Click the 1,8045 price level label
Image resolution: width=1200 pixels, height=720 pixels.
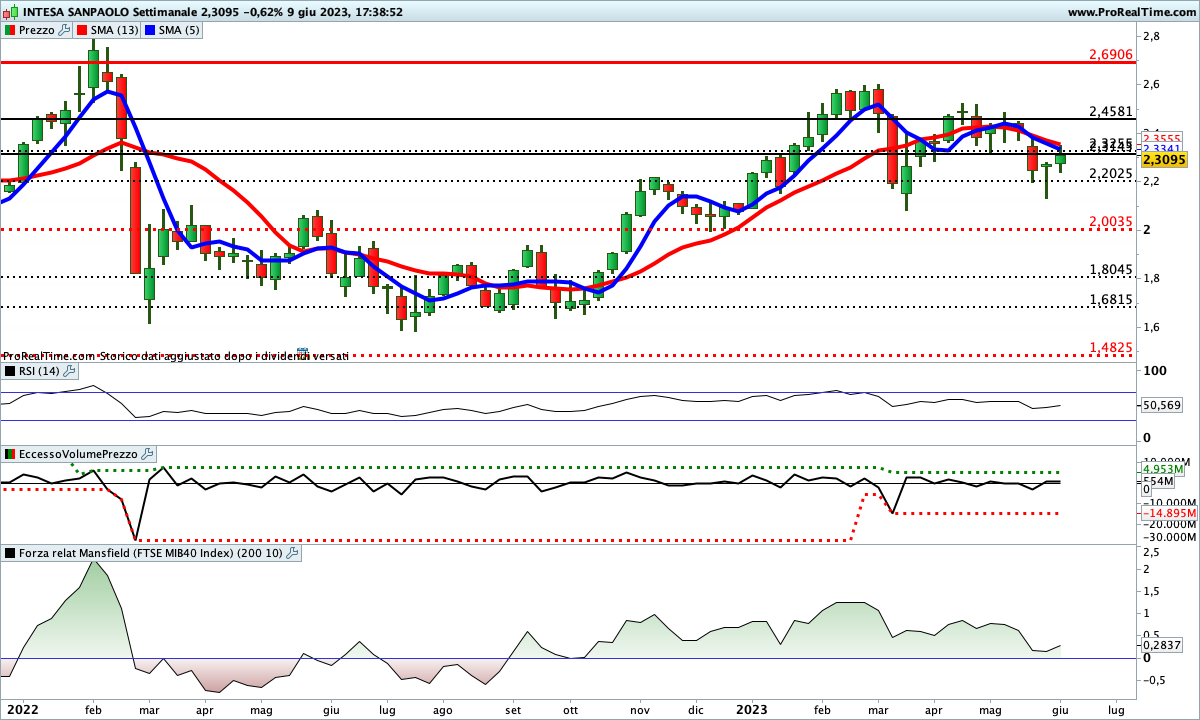point(1109,269)
